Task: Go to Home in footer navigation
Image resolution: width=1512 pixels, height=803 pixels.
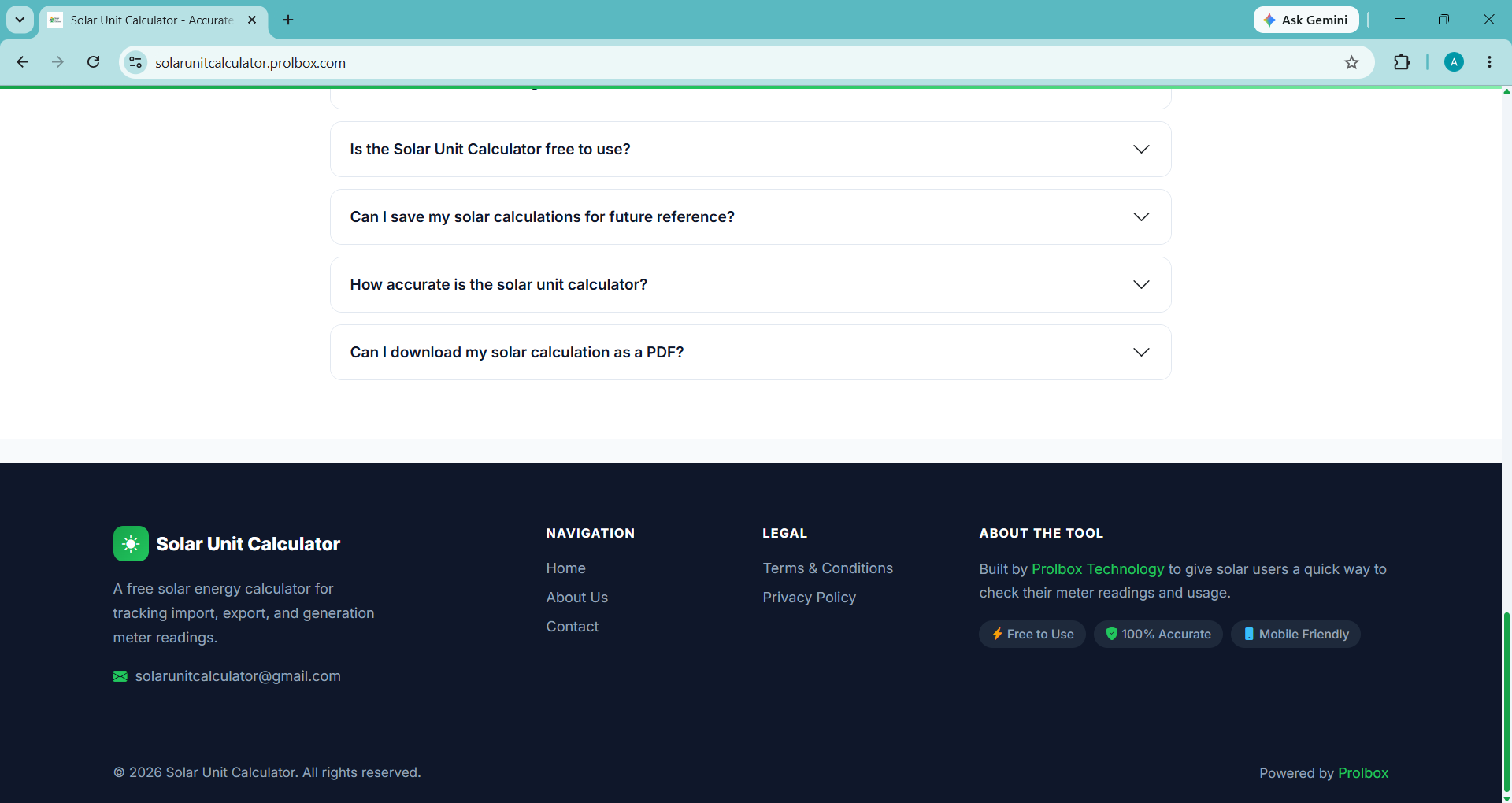Action: pos(565,568)
